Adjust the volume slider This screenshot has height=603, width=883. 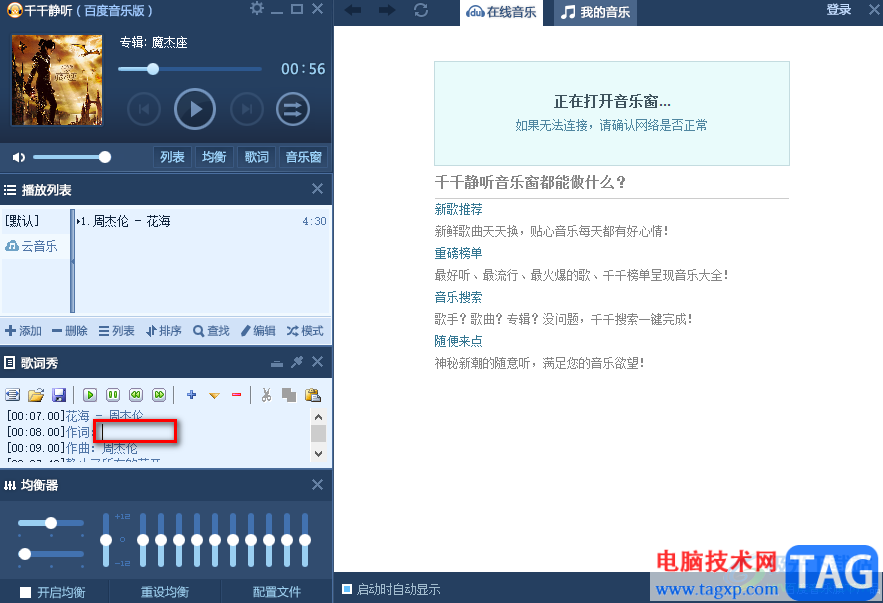click(72, 157)
